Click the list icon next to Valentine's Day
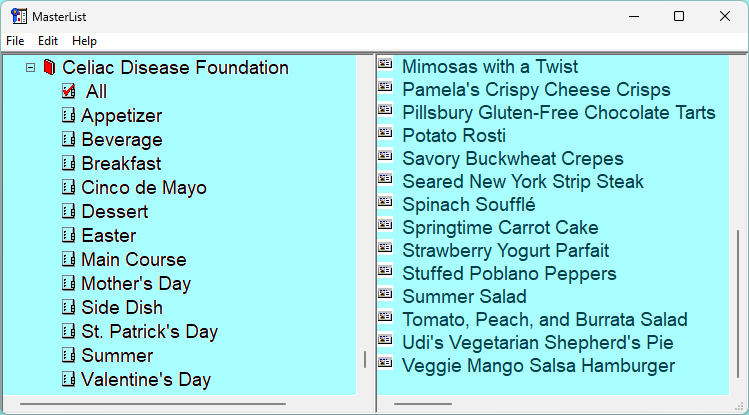This screenshot has width=749, height=415. (x=68, y=379)
